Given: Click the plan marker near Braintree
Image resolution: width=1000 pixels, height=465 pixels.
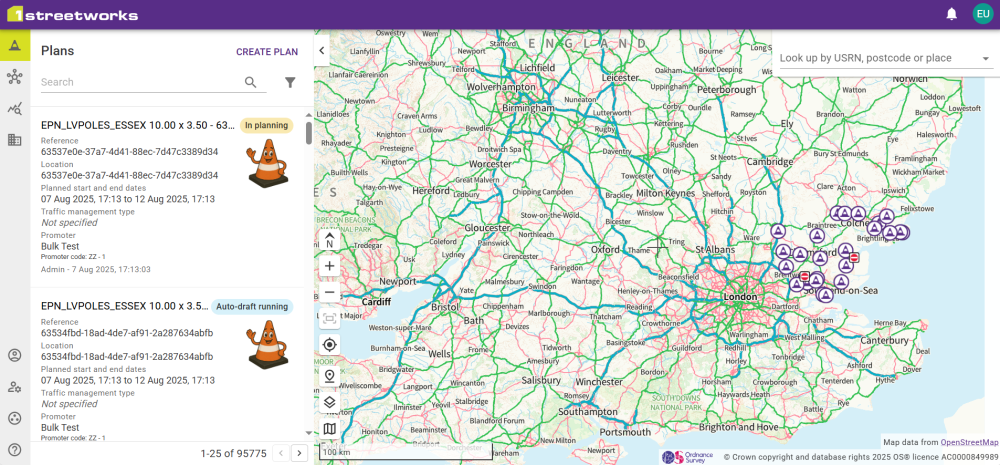Looking at the screenshot, I should point(817,235).
